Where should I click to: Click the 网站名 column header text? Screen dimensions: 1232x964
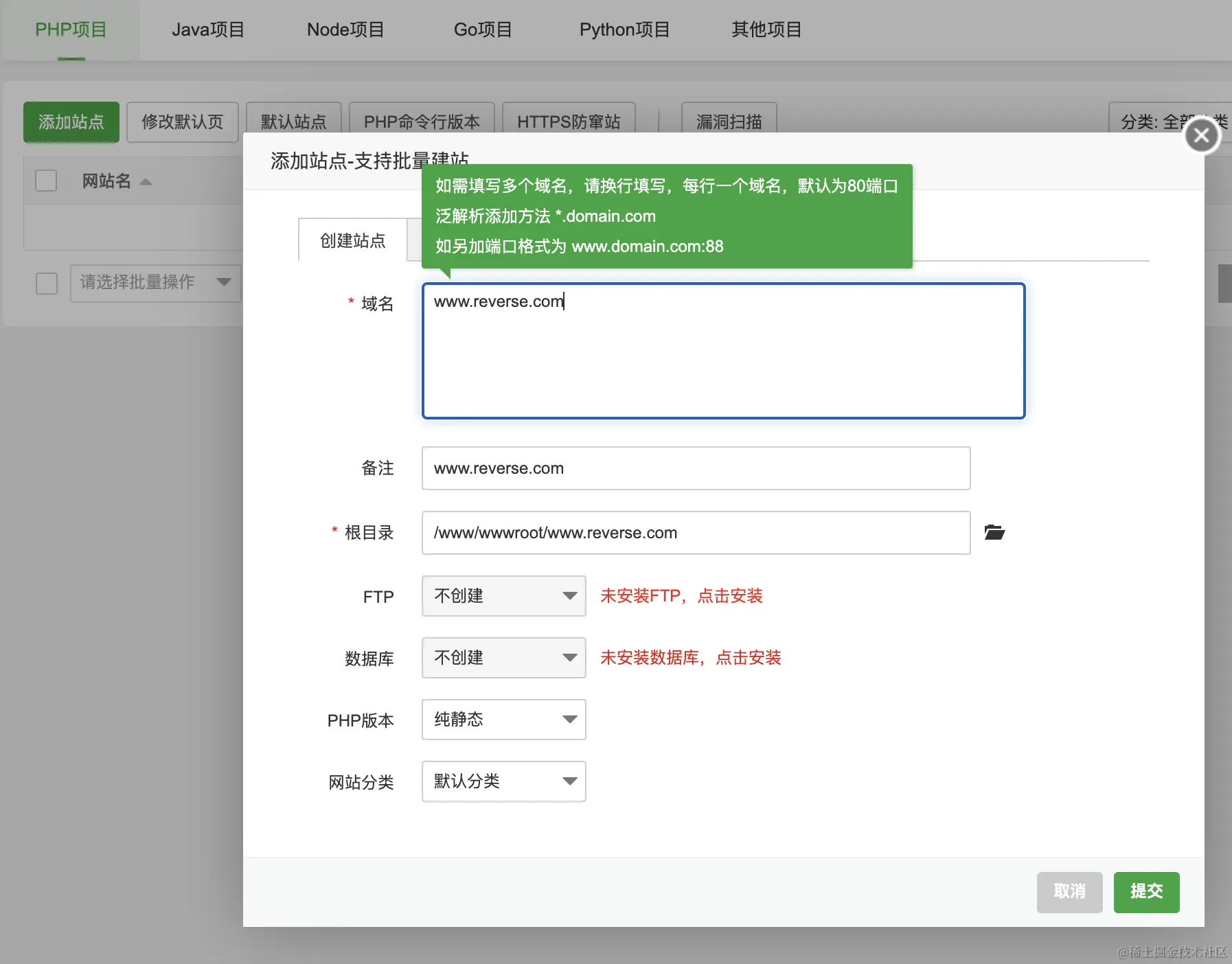[106, 181]
